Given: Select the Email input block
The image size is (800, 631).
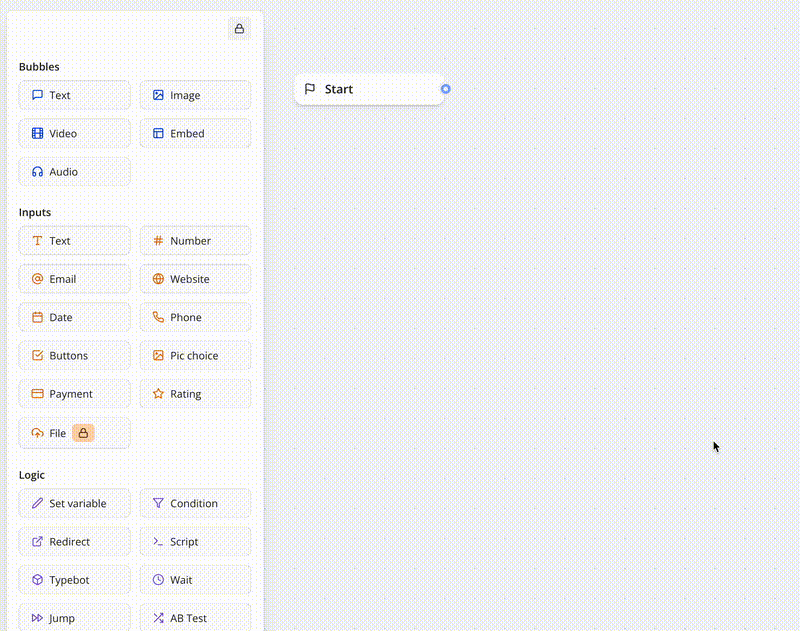Looking at the screenshot, I should (x=74, y=279).
